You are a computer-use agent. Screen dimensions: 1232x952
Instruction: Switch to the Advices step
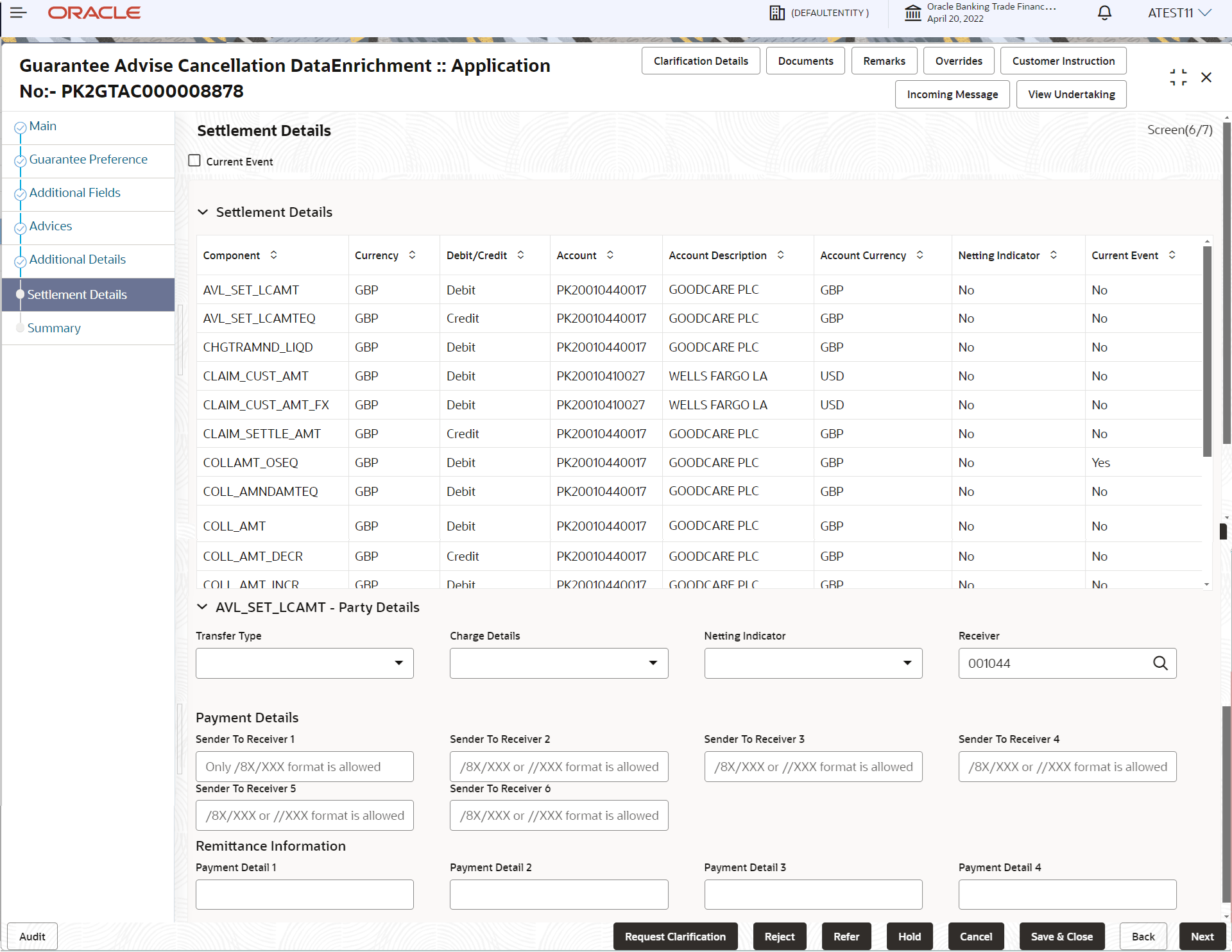(51, 226)
